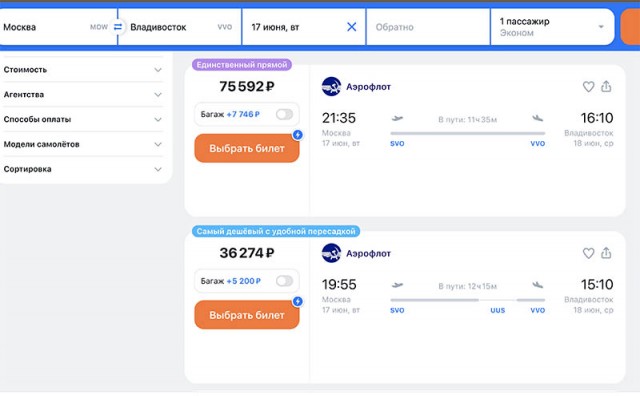Click Самый дешёвый с удобной пересадкой badge
Screen dimensions: 640x396
coord(276,231)
